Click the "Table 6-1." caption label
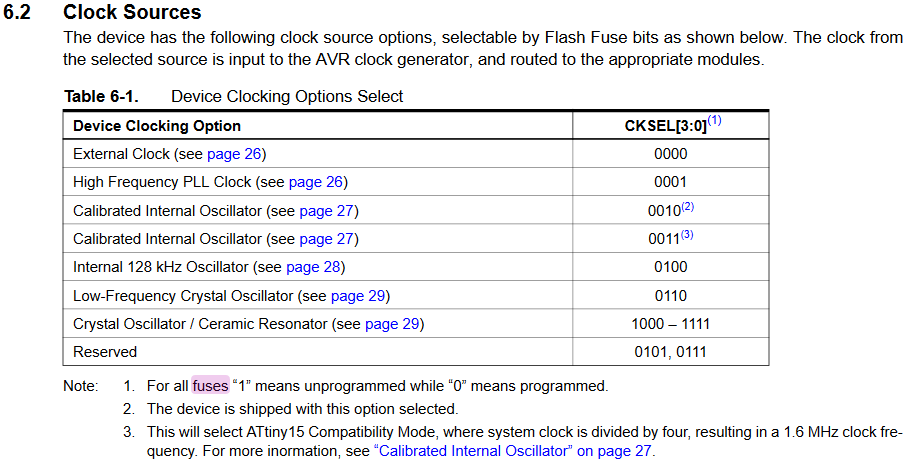 [x=101, y=97]
